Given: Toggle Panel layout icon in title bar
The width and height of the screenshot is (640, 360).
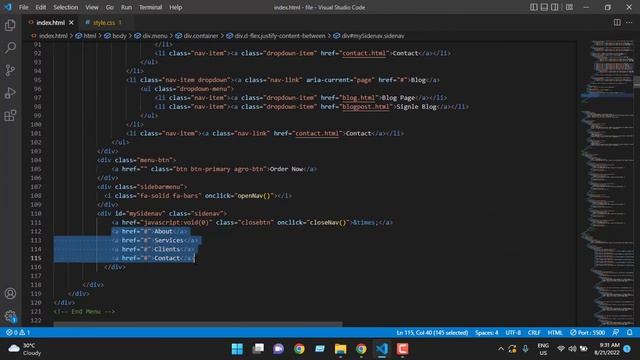Looking at the screenshot, I should (544, 7).
